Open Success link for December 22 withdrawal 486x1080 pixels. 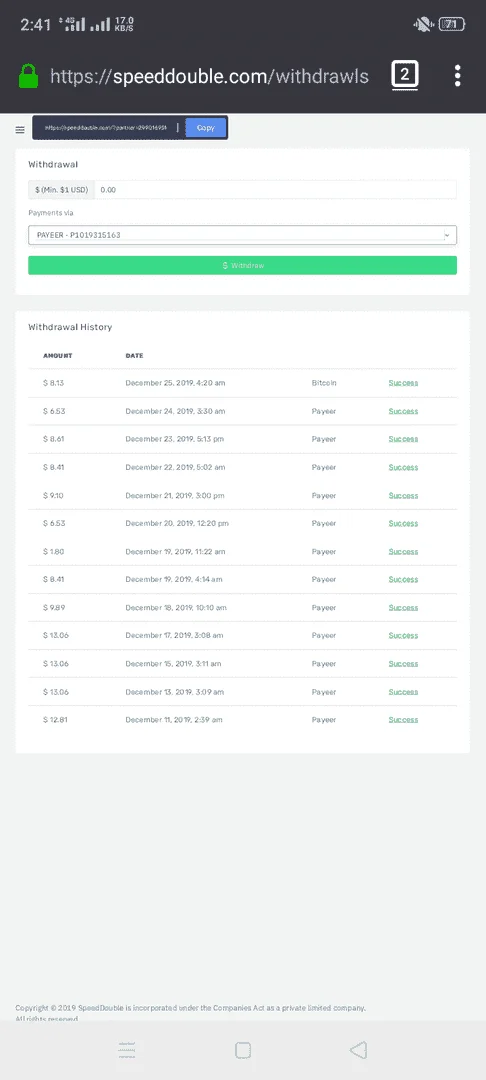click(x=403, y=467)
